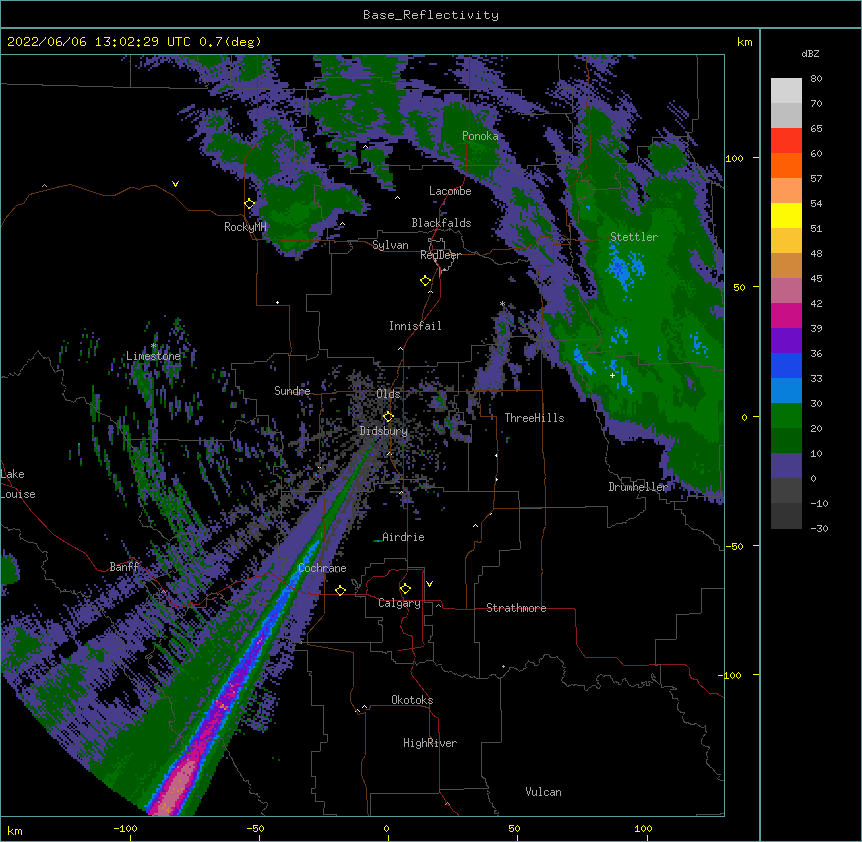Click the RedDeer city label
The width and height of the screenshot is (862, 842).
click(x=440, y=255)
